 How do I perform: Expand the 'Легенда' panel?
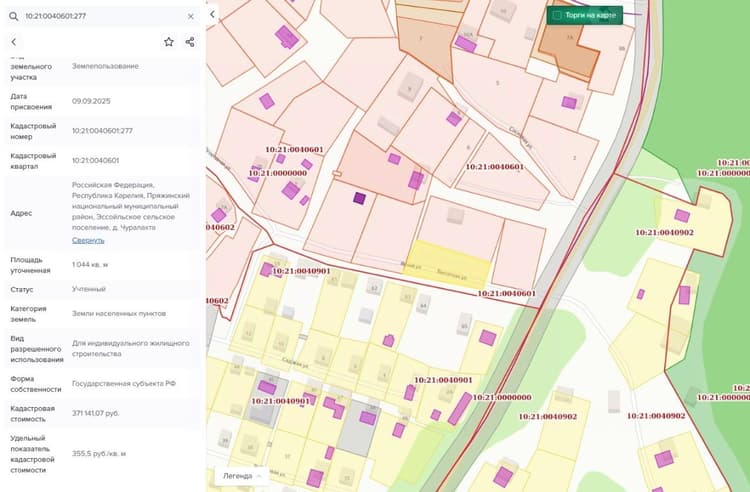click(x=242, y=476)
